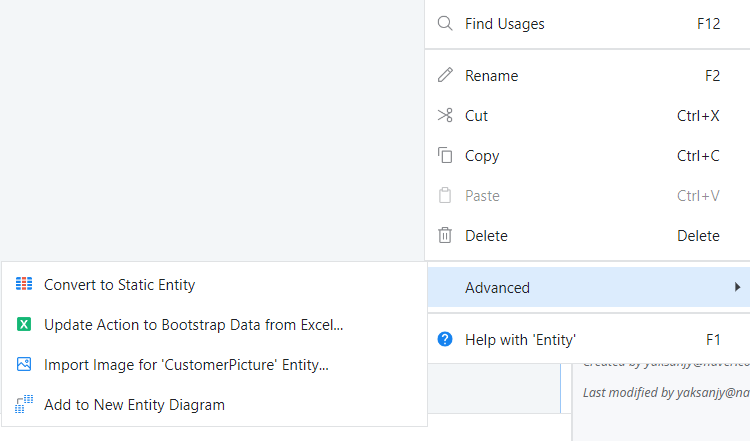The image size is (750, 441).
Task: Click the Add to Entity Diagram icon
Action: click(24, 405)
